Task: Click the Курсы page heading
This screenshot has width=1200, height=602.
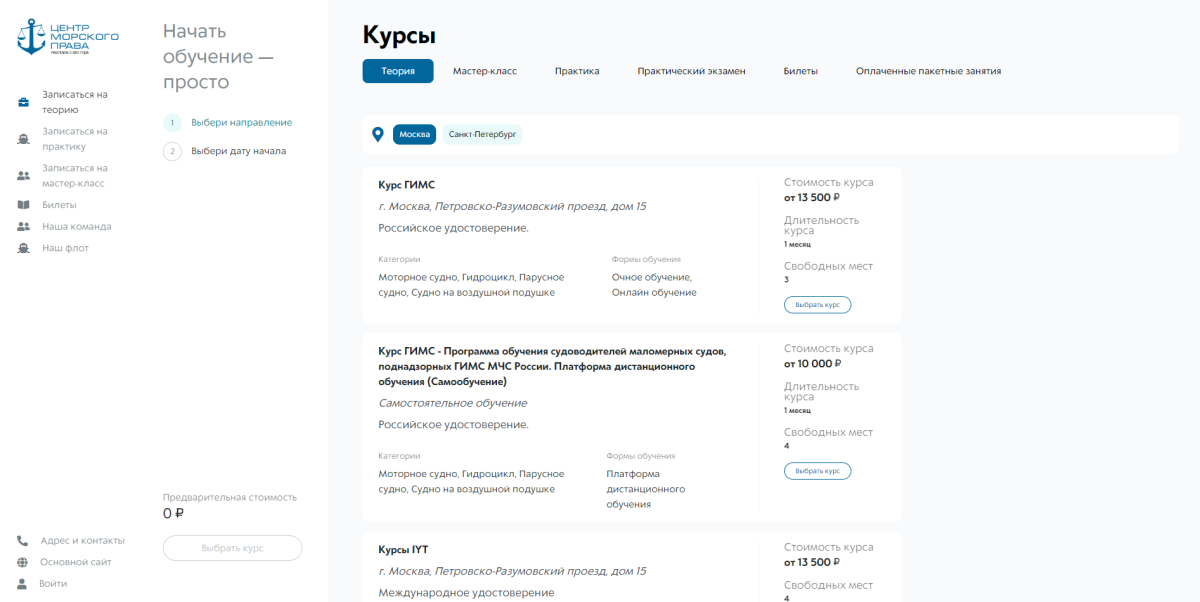Action: click(x=399, y=36)
